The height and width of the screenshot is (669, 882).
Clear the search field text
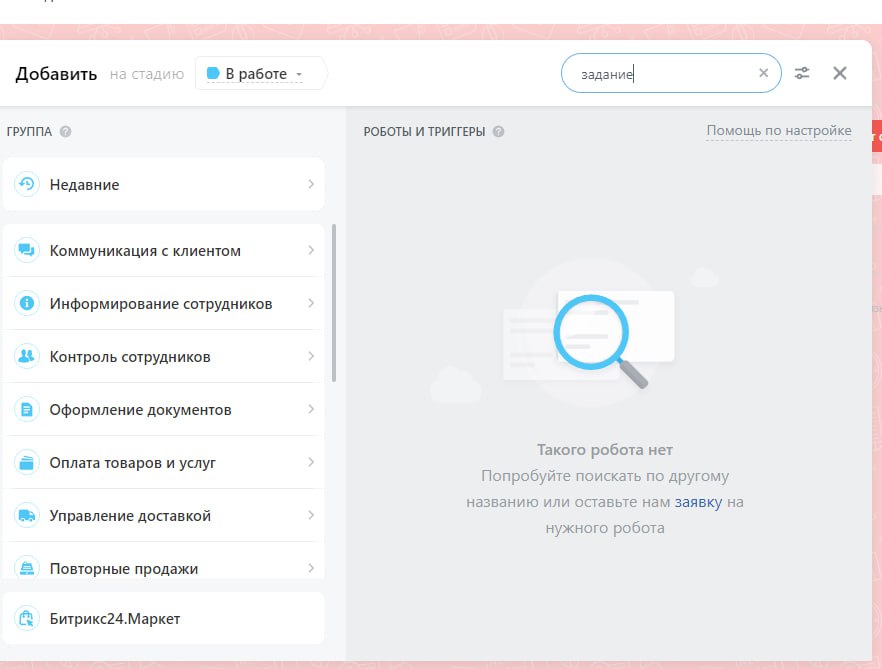(x=764, y=73)
